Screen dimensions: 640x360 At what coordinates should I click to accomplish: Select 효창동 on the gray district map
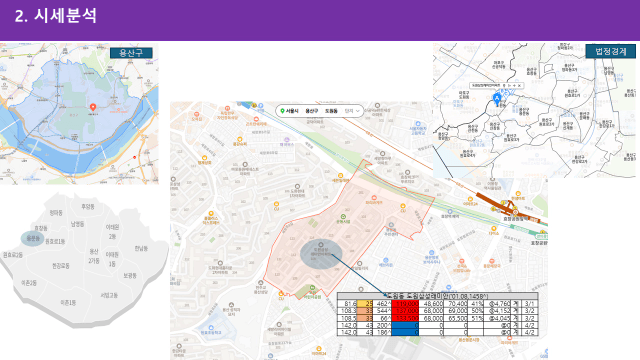[x=41, y=228]
